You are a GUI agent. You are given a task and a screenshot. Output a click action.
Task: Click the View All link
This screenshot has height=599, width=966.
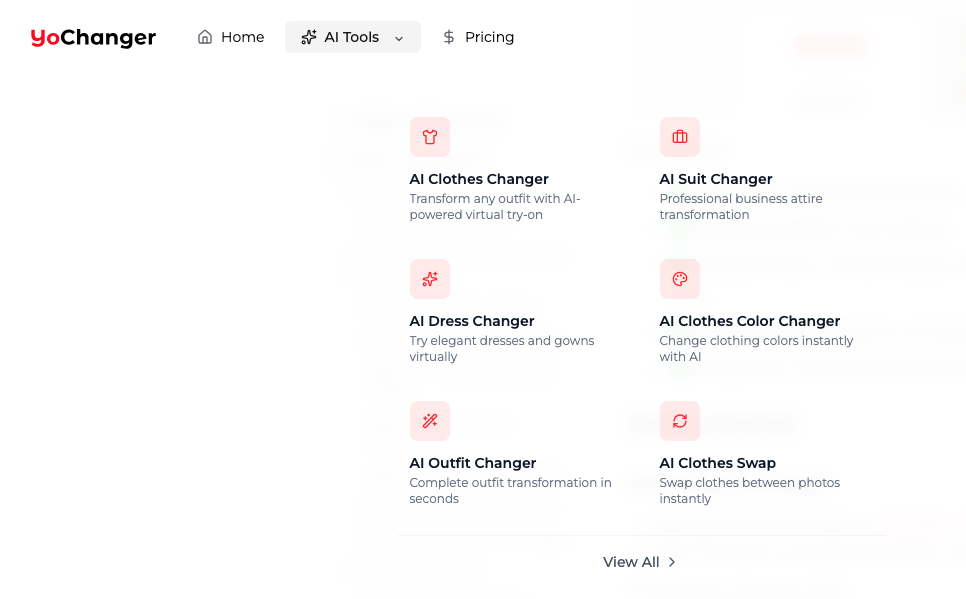pos(631,562)
